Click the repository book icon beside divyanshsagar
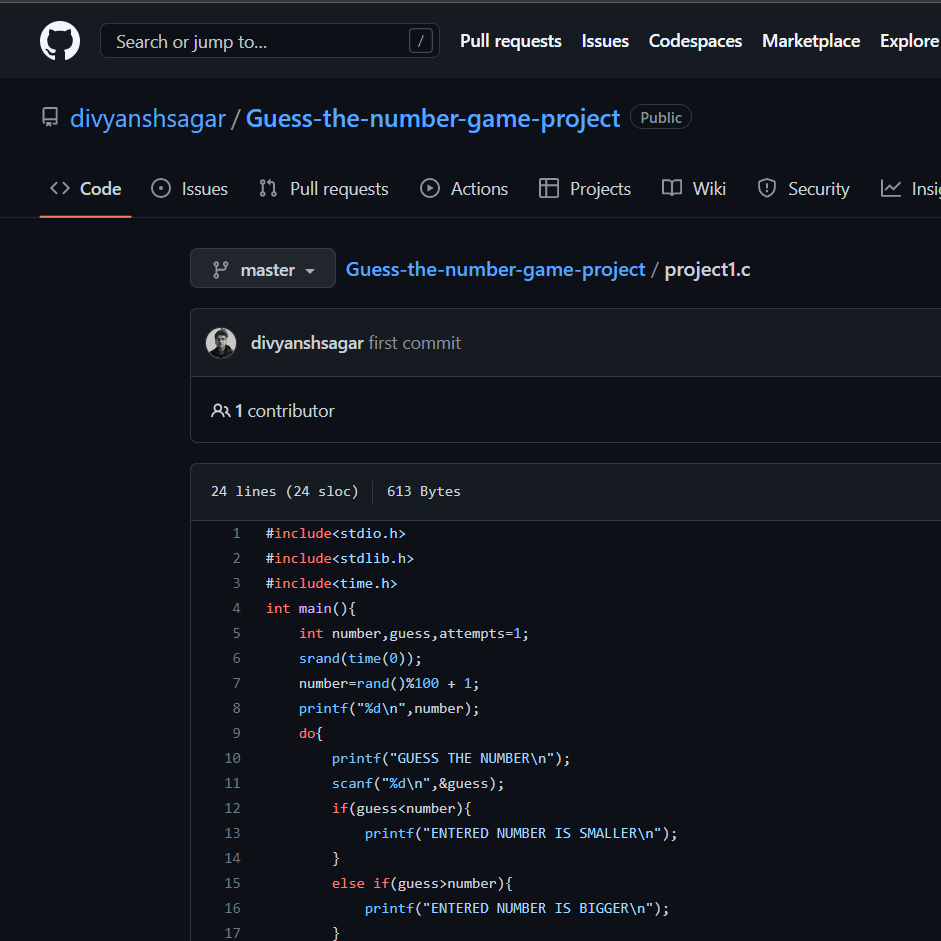The image size is (941, 941). (x=50, y=117)
